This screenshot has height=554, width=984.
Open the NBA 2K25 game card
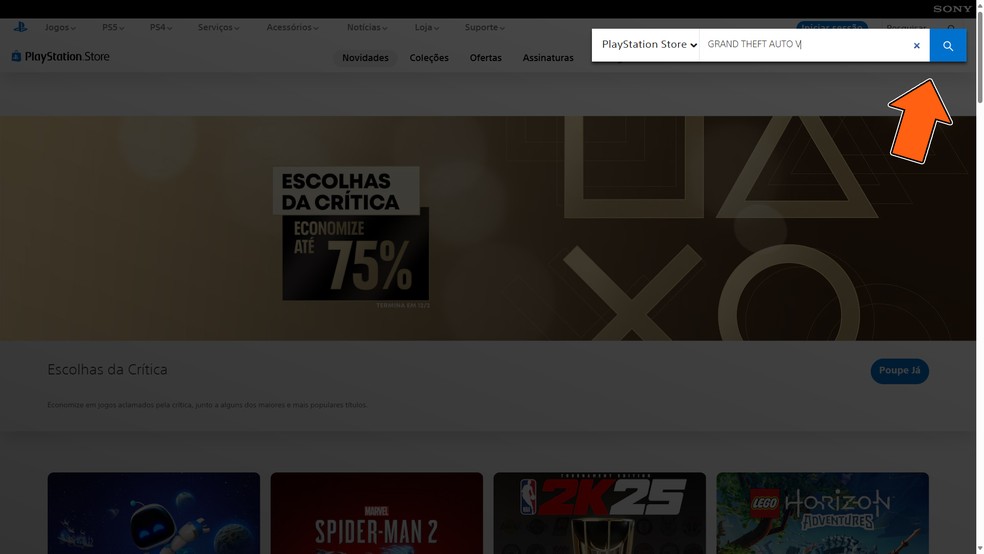tap(599, 513)
